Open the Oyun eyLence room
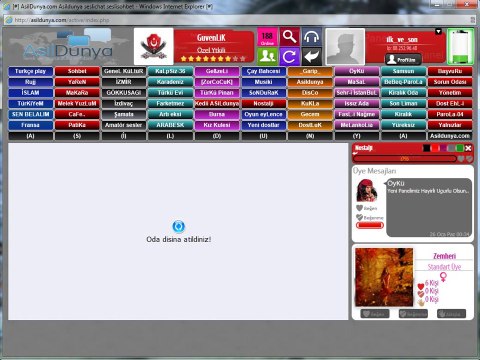480x360 pixels. click(x=264, y=114)
